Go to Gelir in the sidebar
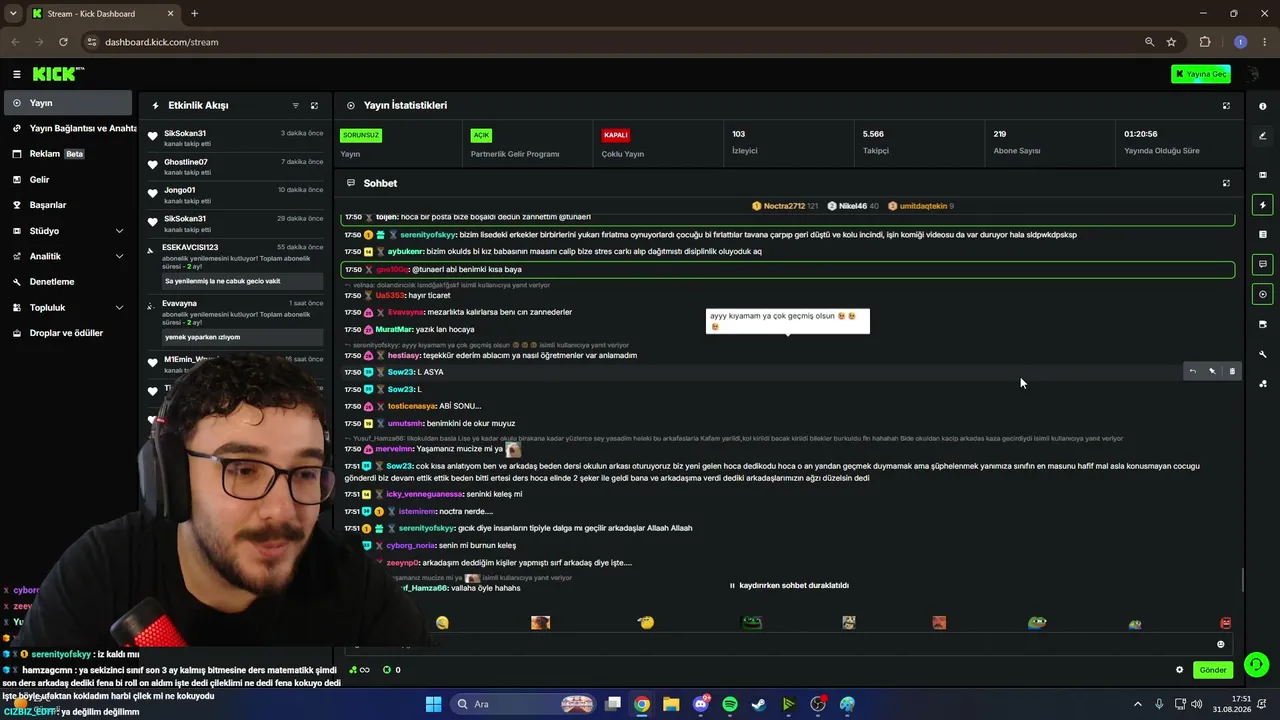1280x720 pixels. tap(66, 180)
